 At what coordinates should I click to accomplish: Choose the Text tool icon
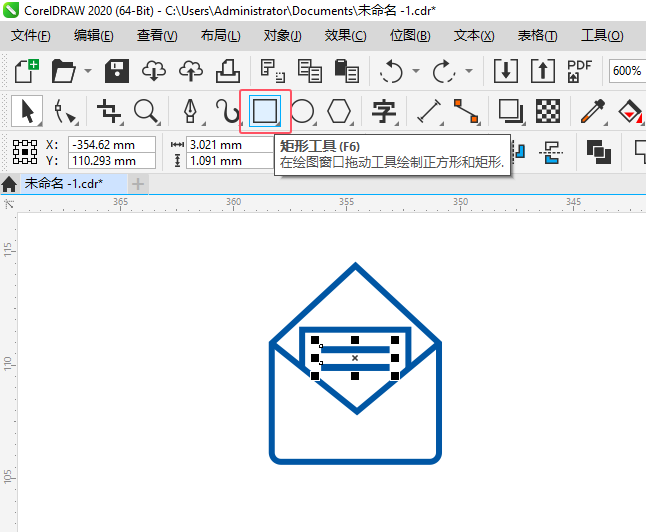pos(384,111)
